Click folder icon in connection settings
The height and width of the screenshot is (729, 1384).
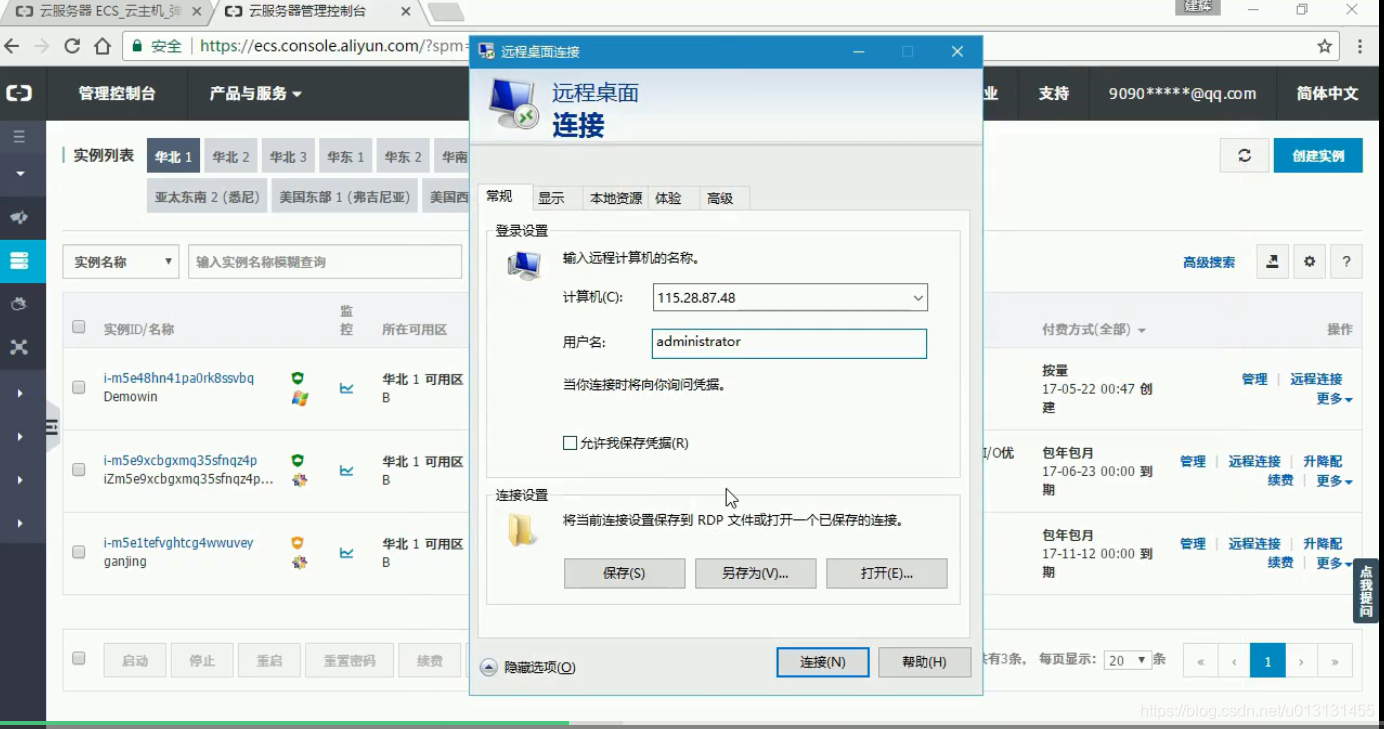click(522, 529)
